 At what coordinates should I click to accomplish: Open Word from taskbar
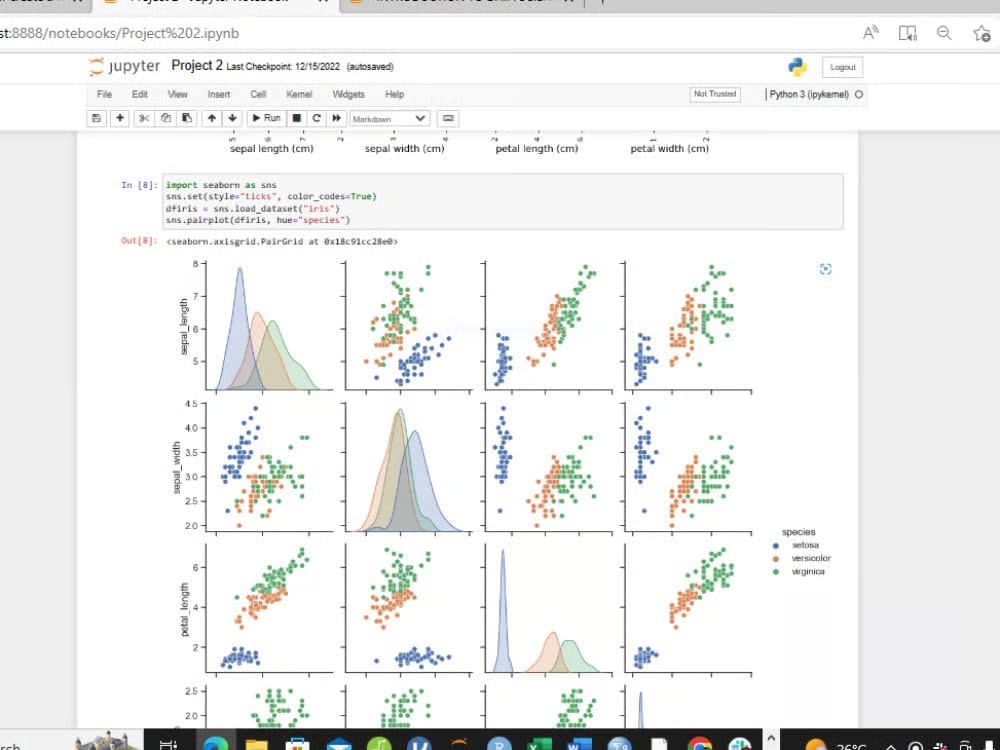pos(579,742)
